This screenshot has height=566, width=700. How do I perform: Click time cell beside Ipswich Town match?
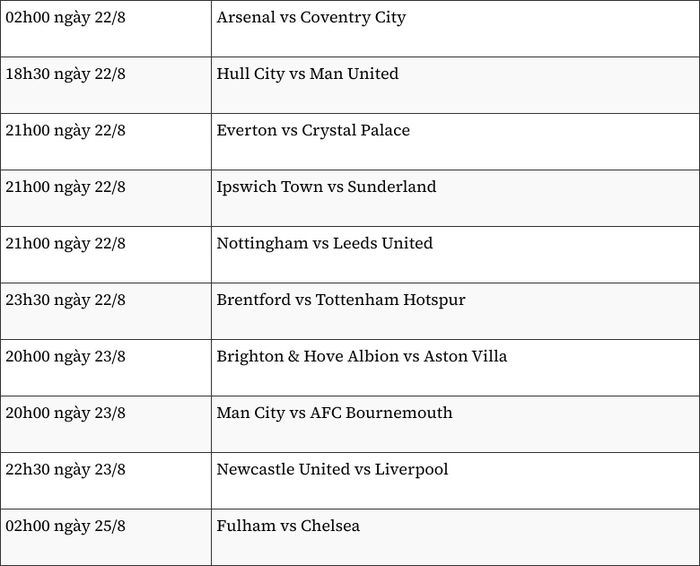point(106,198)
